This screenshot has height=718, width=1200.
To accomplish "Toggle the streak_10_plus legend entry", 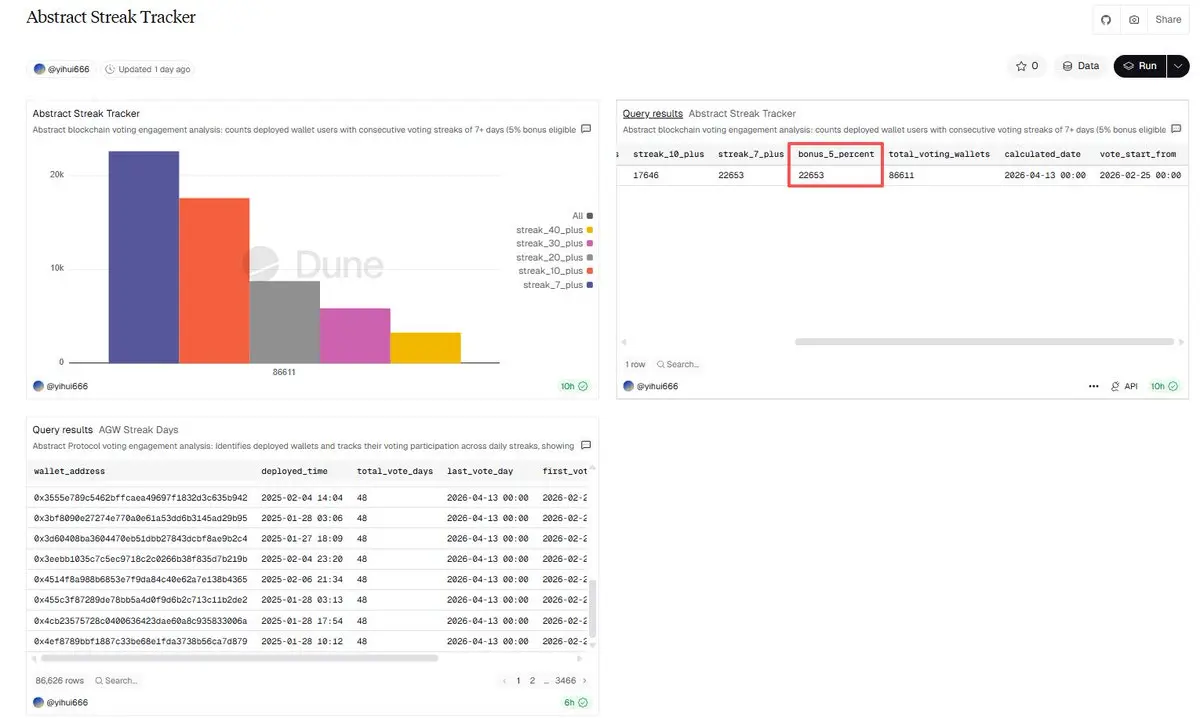I will coord(555,271).
